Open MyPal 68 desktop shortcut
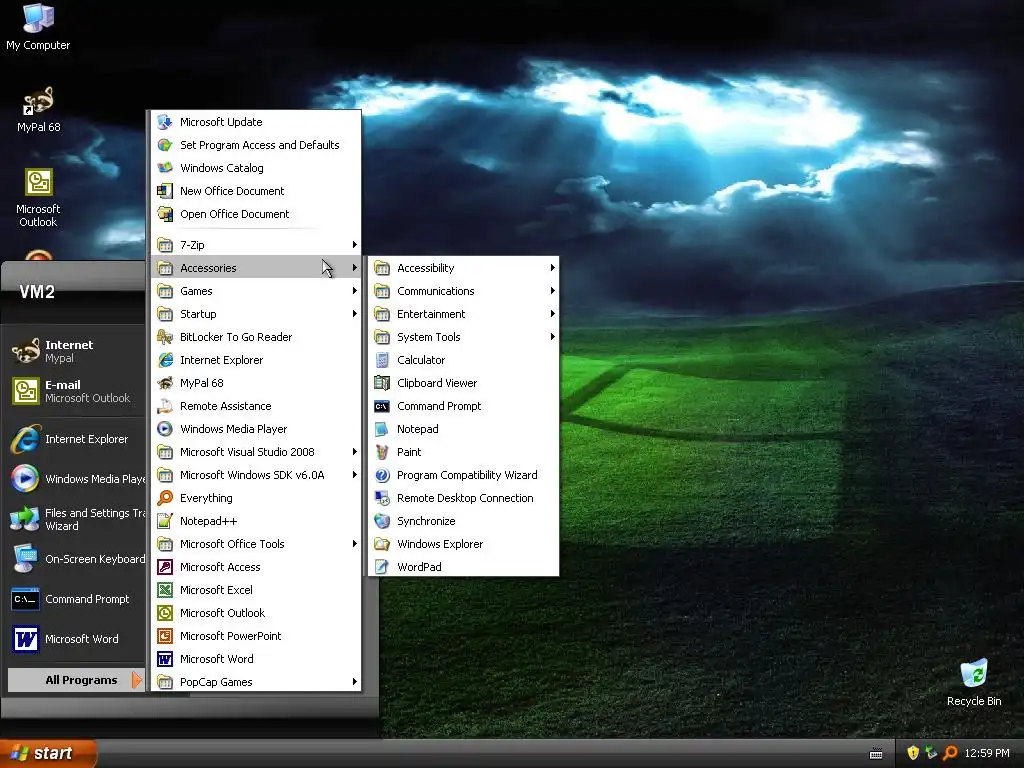This screenshot has height=768, width=1024. pos(39,110)
